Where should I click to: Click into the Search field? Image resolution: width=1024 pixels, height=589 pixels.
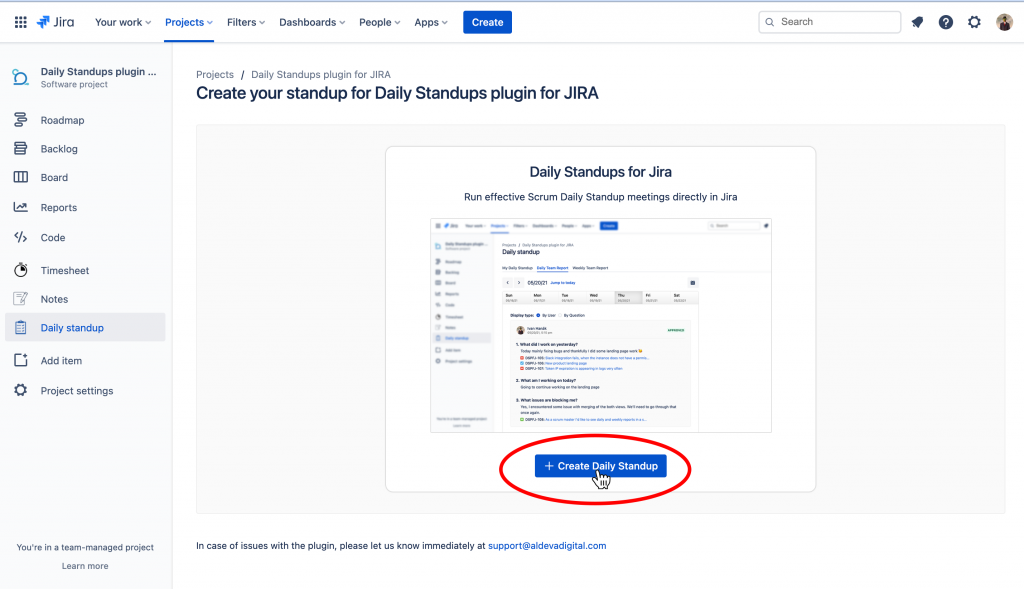pos(829,22)
